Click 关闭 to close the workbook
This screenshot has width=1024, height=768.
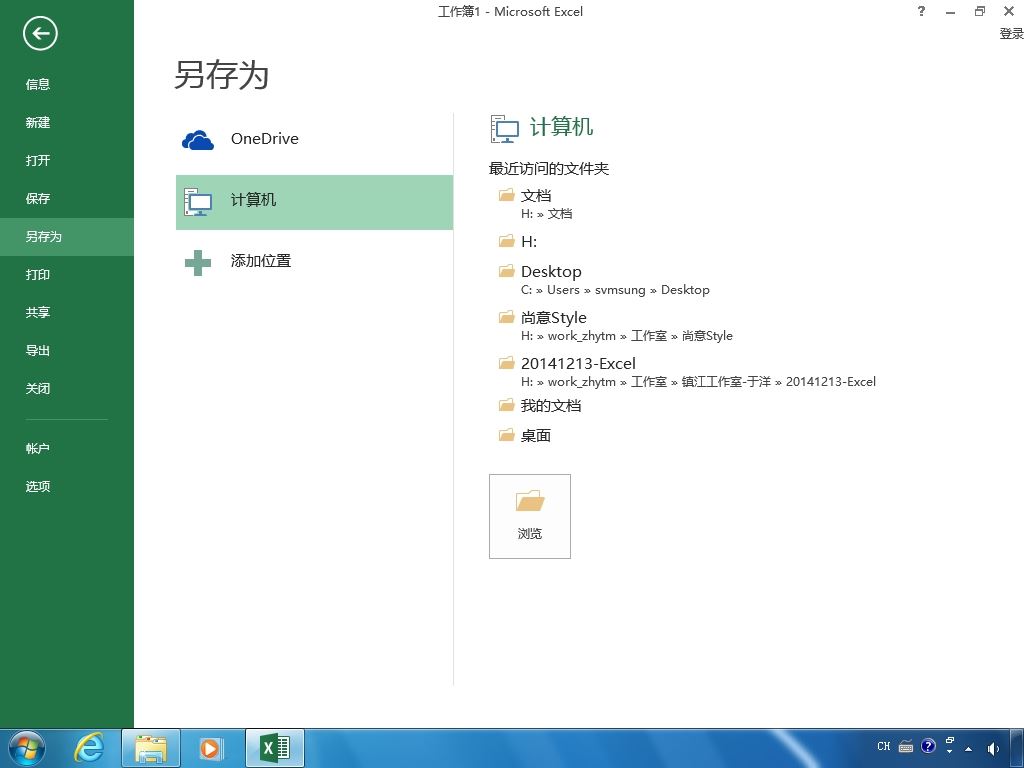coord(37,389)
